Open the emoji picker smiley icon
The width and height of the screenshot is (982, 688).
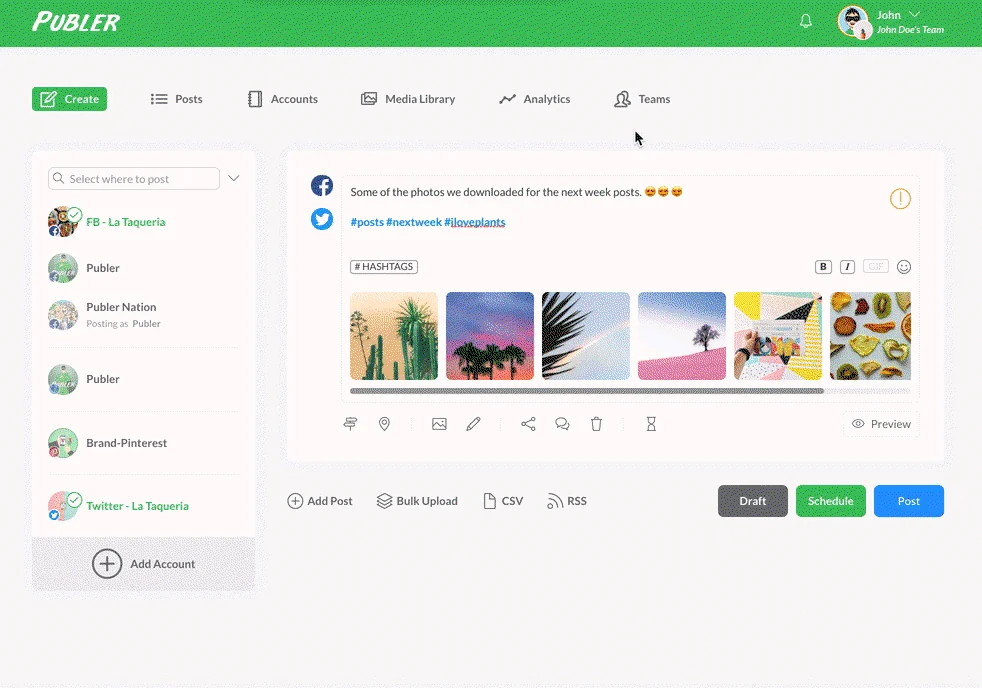click(904, 267)
